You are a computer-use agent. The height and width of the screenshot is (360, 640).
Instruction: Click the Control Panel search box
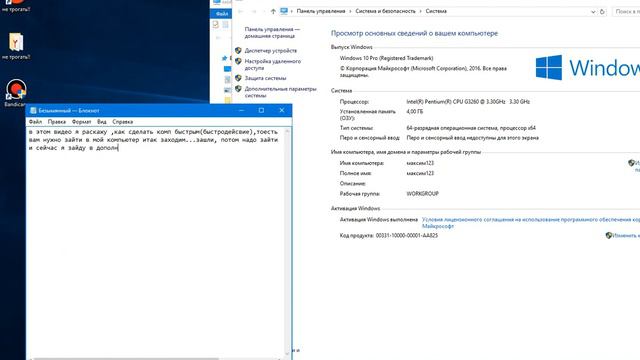(626, 12)
